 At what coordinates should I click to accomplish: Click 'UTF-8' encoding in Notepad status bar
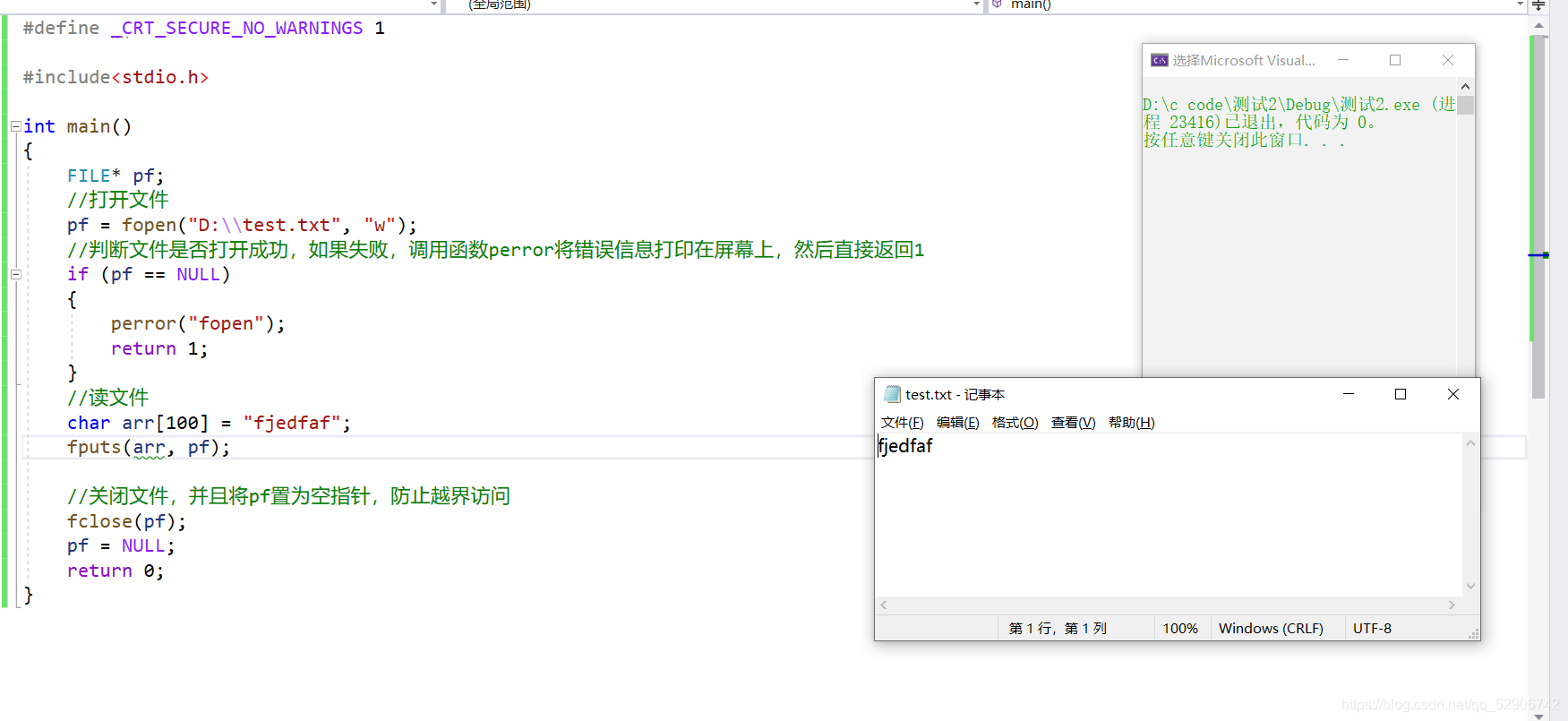1372,629
